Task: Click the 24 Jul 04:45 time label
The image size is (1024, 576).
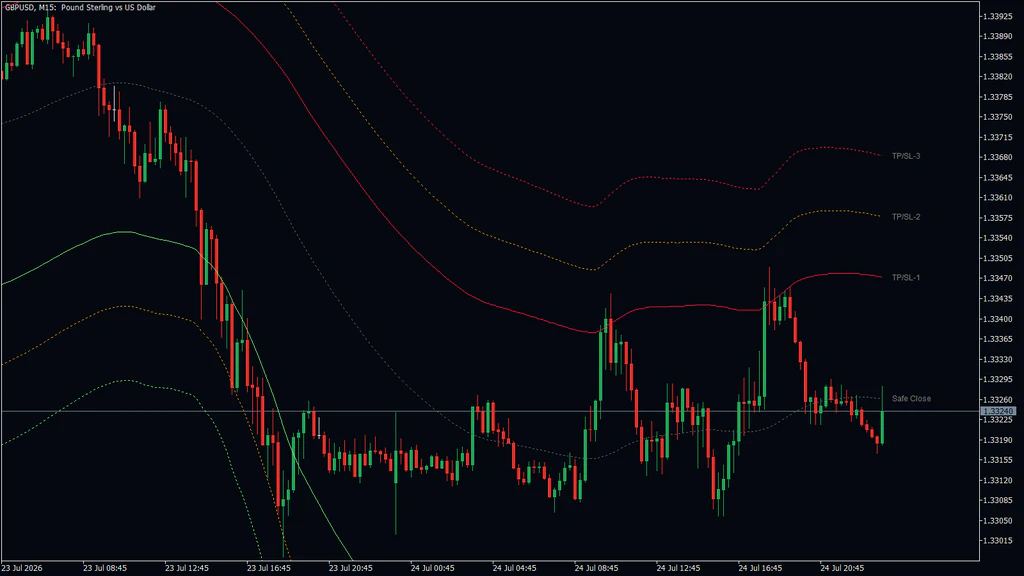Action: (515, 568)
